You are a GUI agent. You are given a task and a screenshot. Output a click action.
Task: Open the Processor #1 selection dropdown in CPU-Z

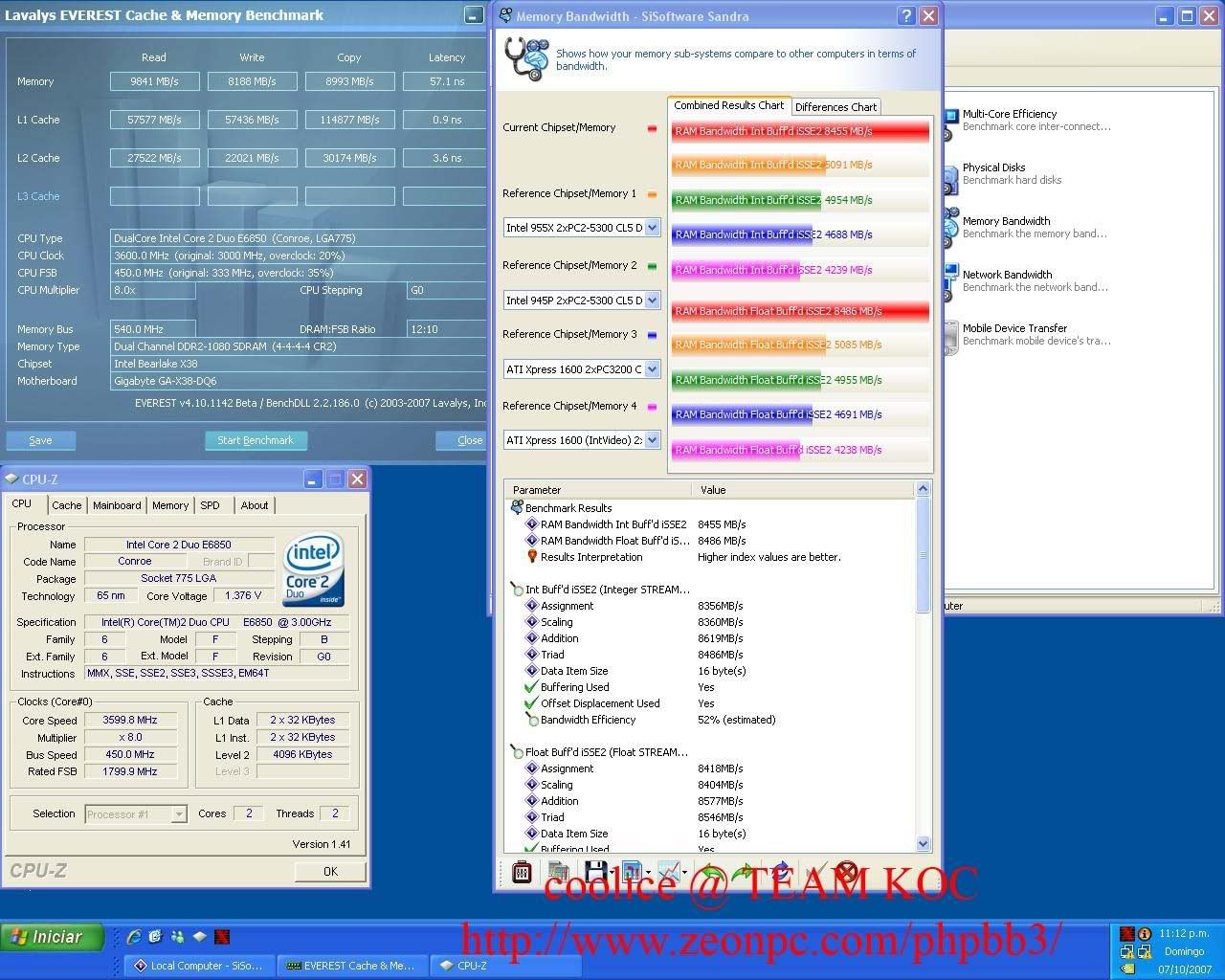click(x=178, y=814)
